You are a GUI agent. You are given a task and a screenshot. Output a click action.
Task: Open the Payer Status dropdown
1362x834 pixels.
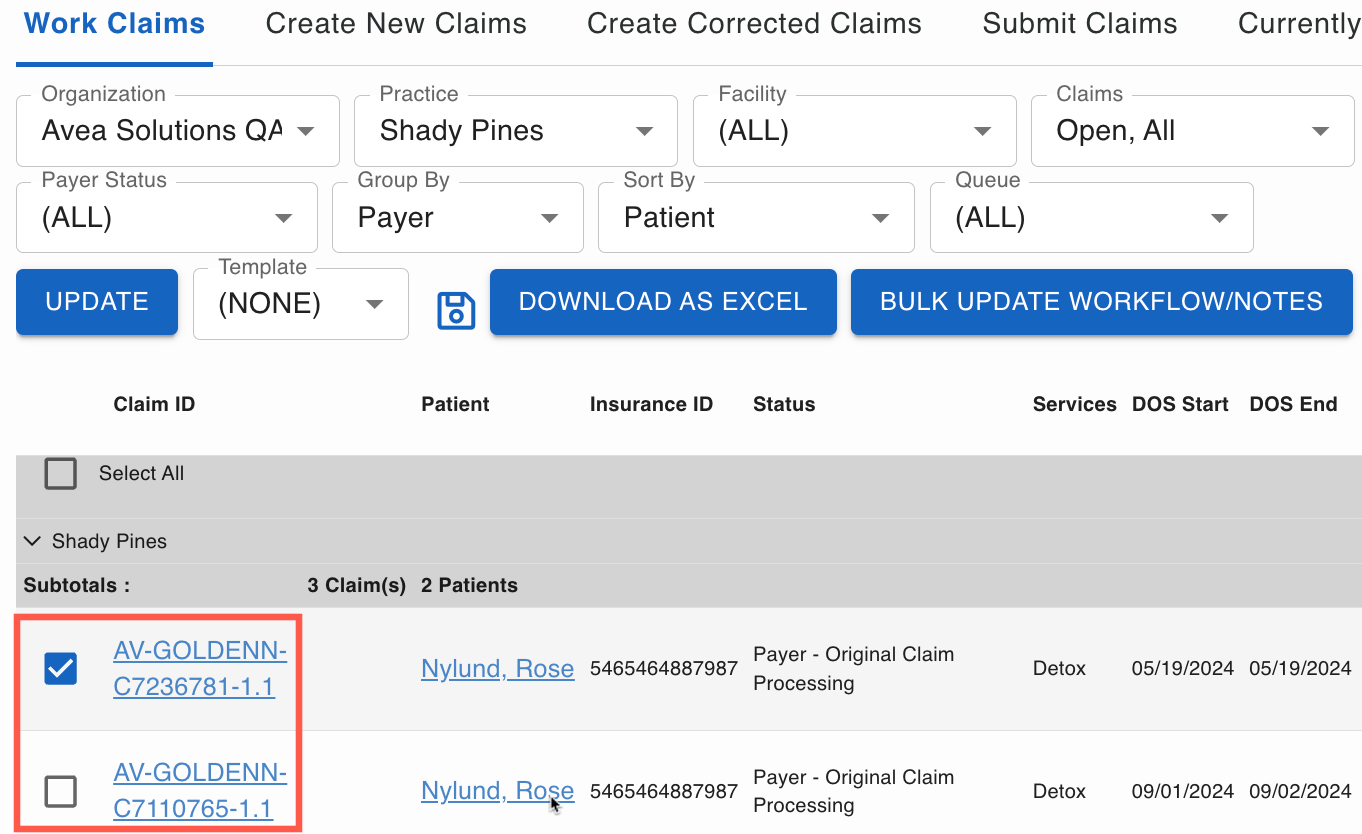[x=167, y=218]
